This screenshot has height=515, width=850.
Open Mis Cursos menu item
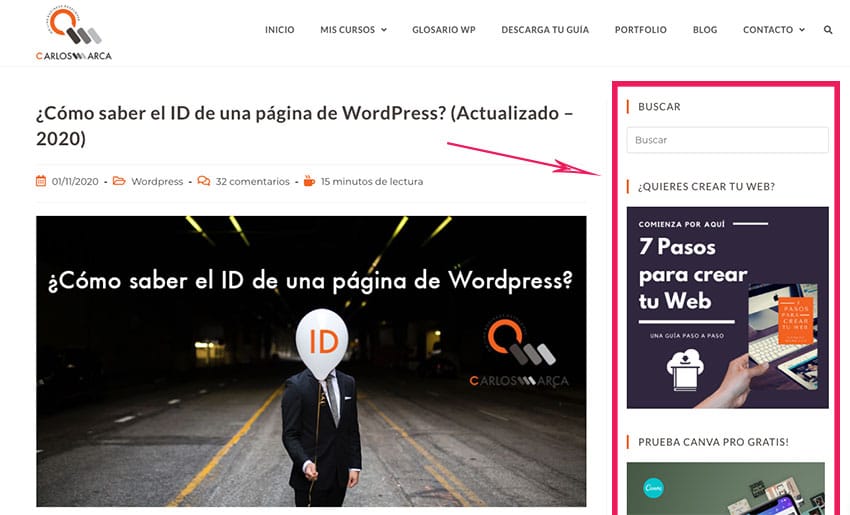pos(347,30)
